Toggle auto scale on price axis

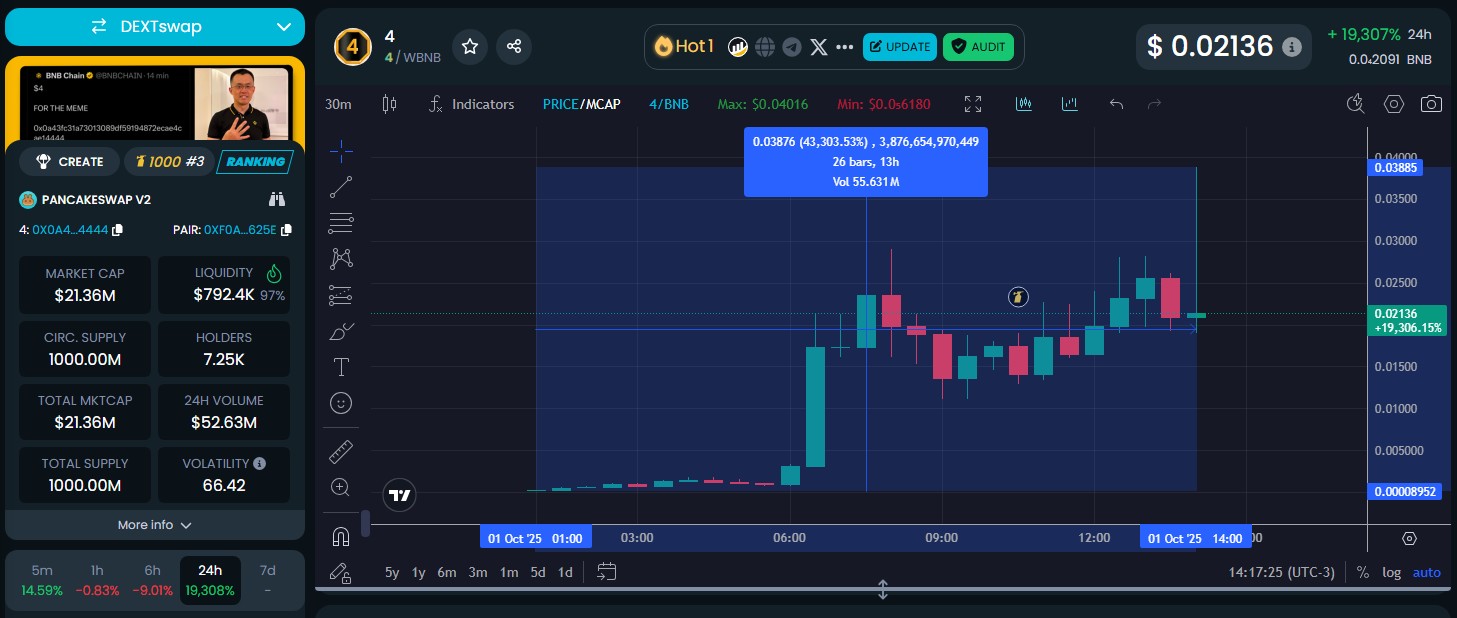point(1426,572)
